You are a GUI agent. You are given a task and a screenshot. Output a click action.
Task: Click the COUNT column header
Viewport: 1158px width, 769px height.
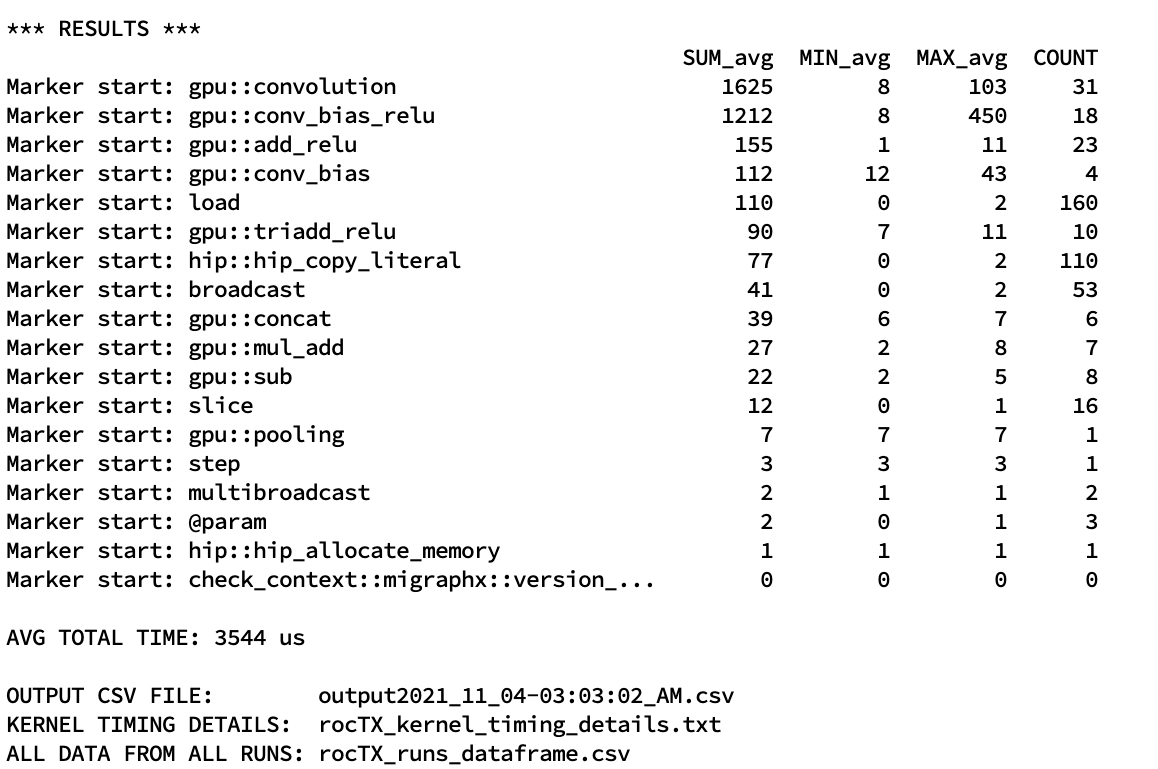(x=1065, y=58)
